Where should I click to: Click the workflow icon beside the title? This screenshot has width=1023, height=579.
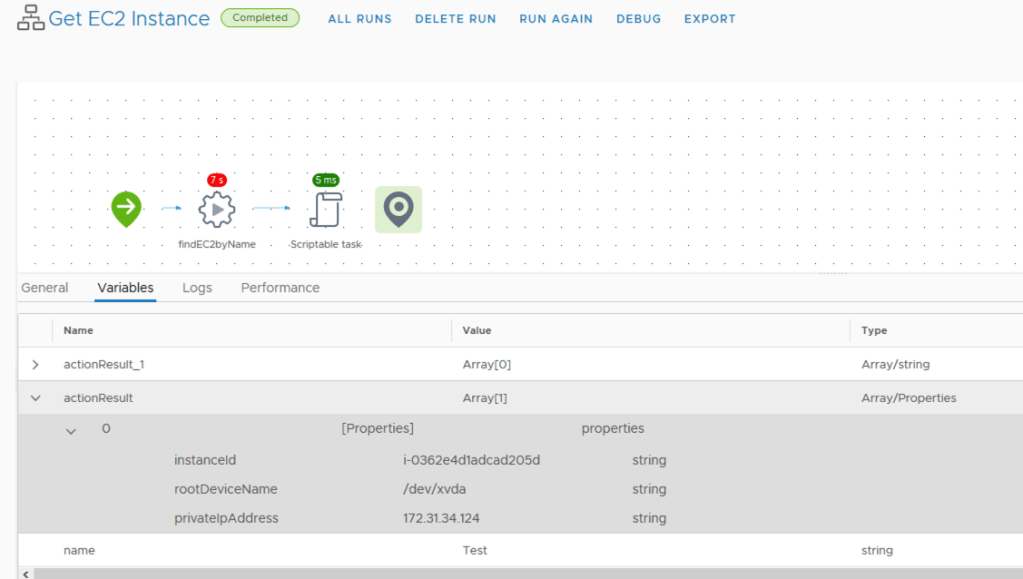(31, 19)
